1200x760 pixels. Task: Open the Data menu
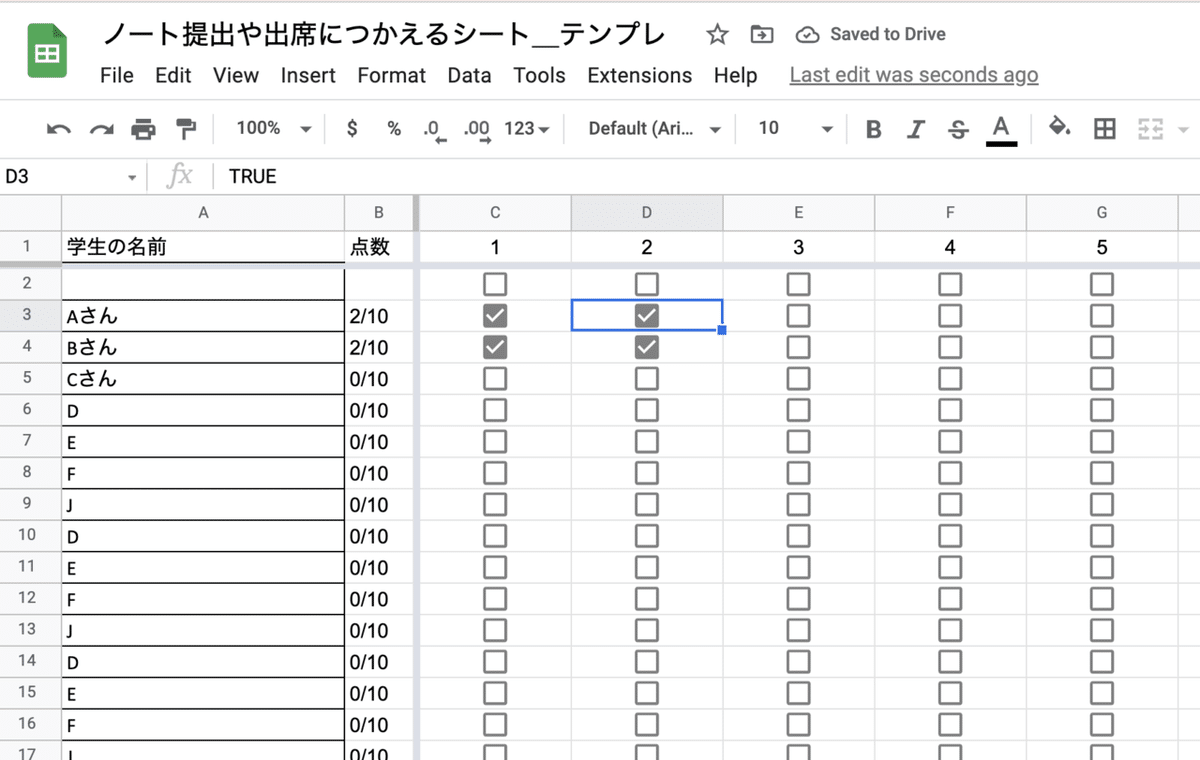pos(469,75)
